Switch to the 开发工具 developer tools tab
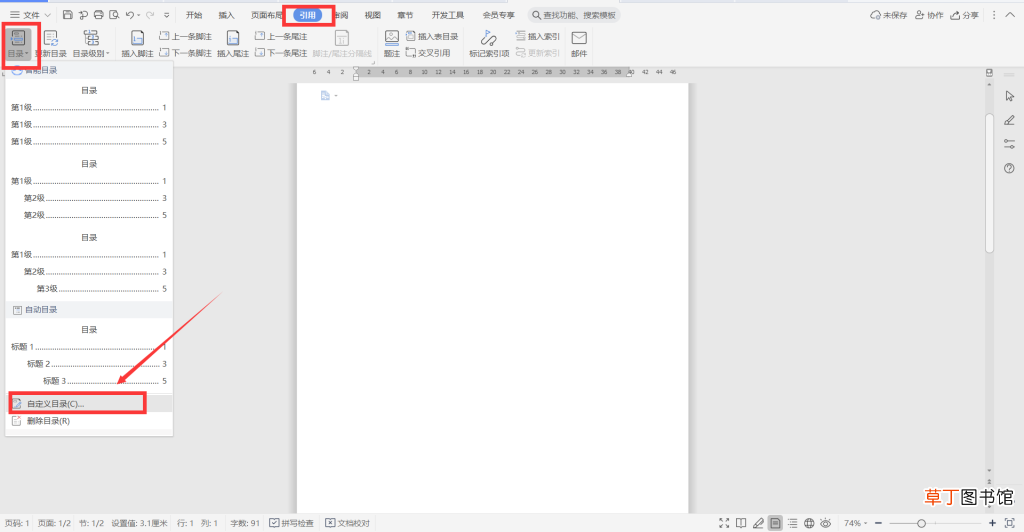This screenshot has width=1024, height=532. [x=447, y=15]
